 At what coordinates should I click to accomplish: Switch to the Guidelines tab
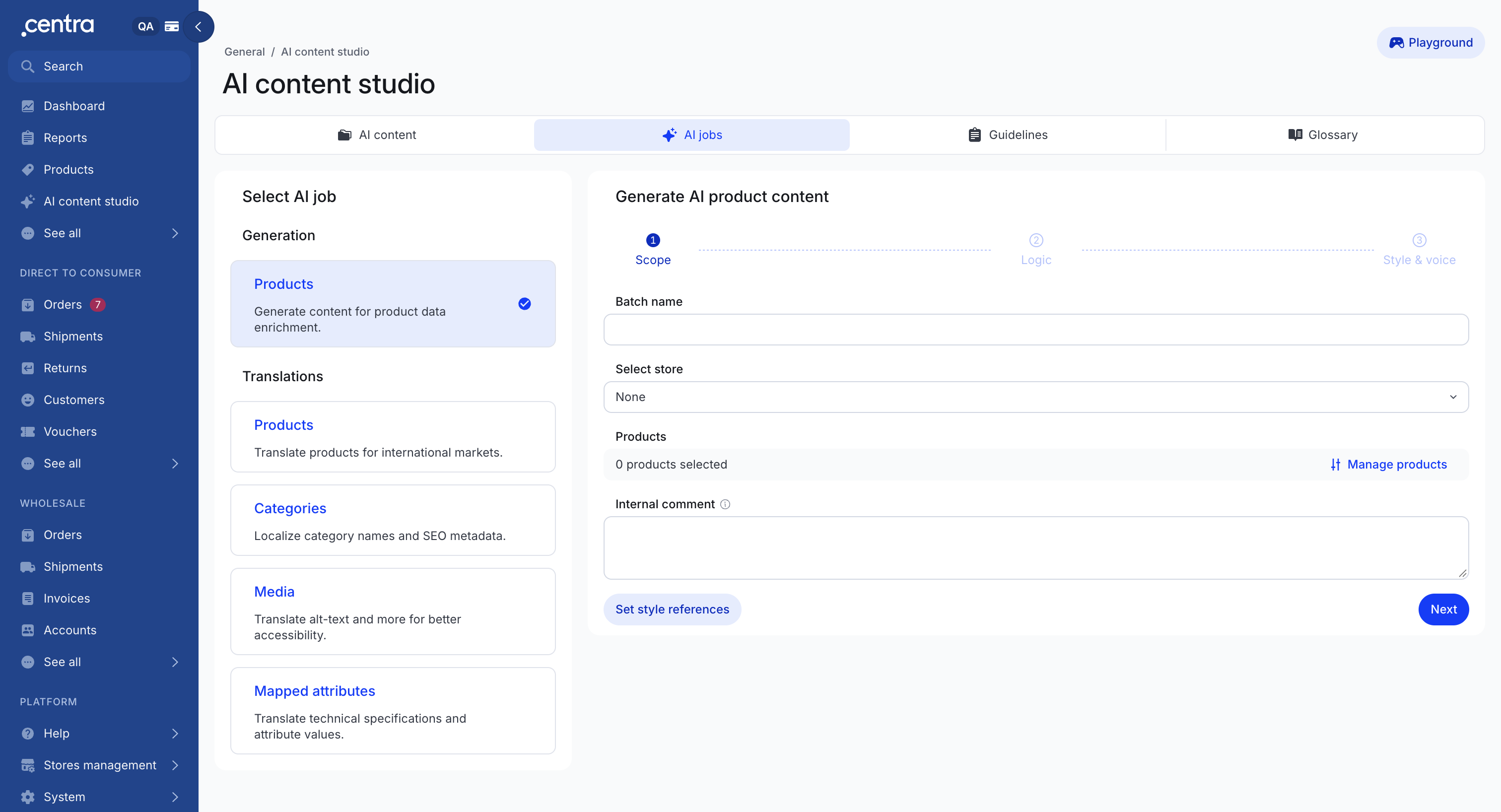tap(1008, 135)
